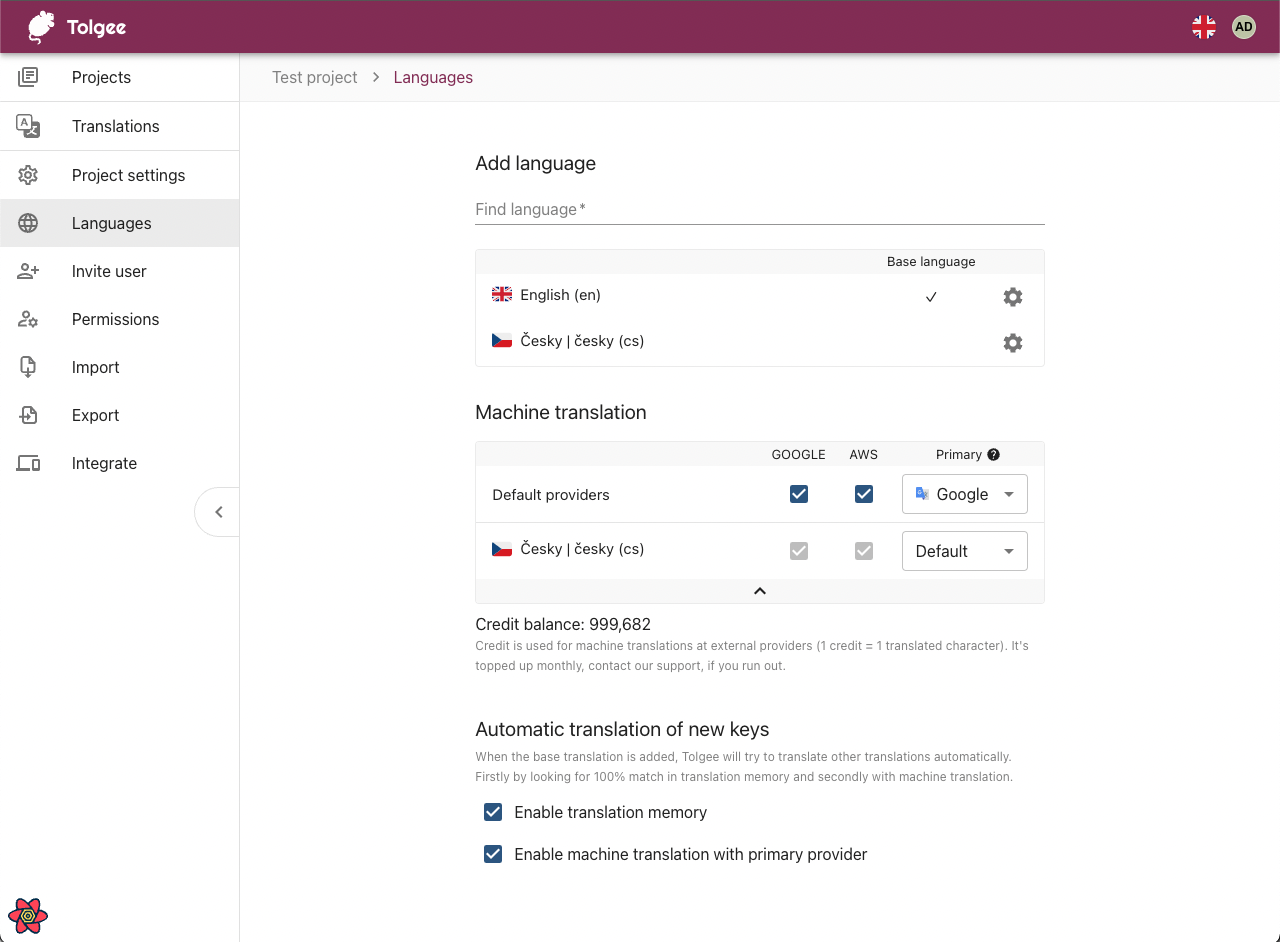This screenshot has width=1280, height=942.
Task: Uncheck AWS for Default providers
Action: tap(863, 494)
